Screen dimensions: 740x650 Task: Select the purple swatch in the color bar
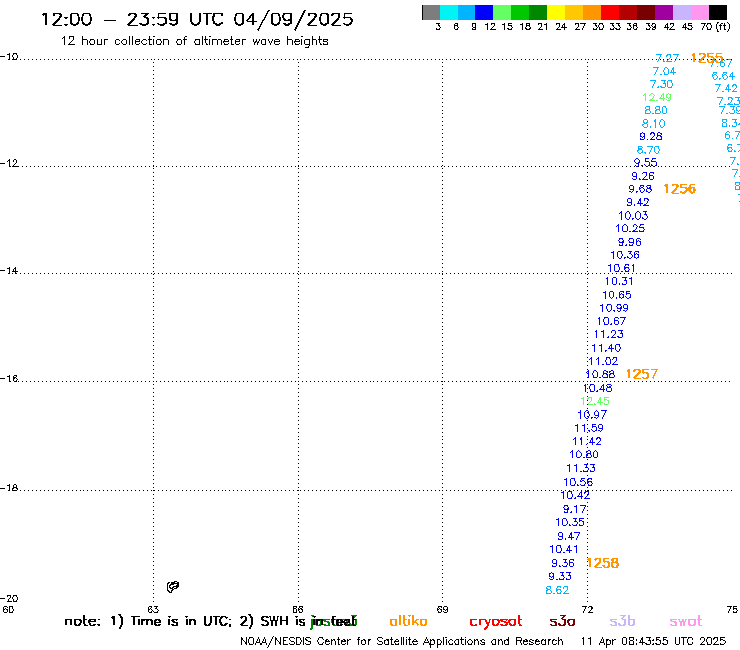pyautogui.click(x=664, y=12)
